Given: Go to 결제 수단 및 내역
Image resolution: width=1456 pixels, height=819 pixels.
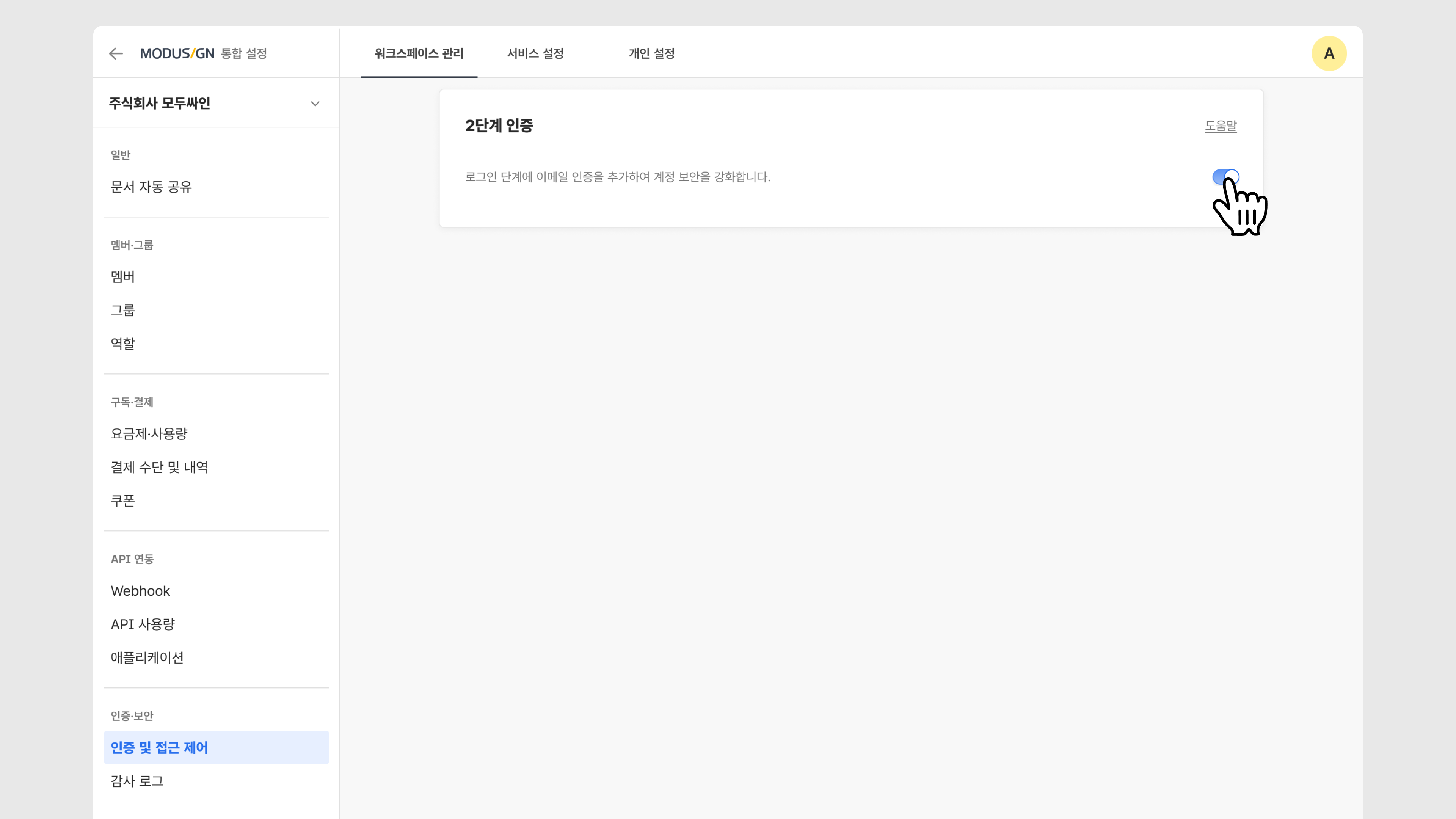Looking at the screenshot, I should 159,468.
